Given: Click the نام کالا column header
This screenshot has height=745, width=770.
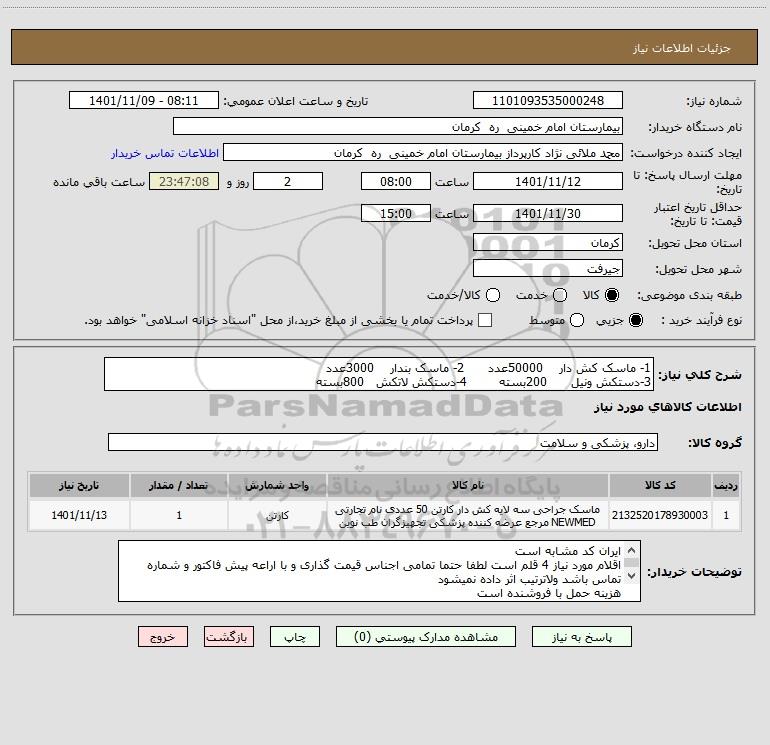Looking at the screenshot, I should tap(468, 486).
